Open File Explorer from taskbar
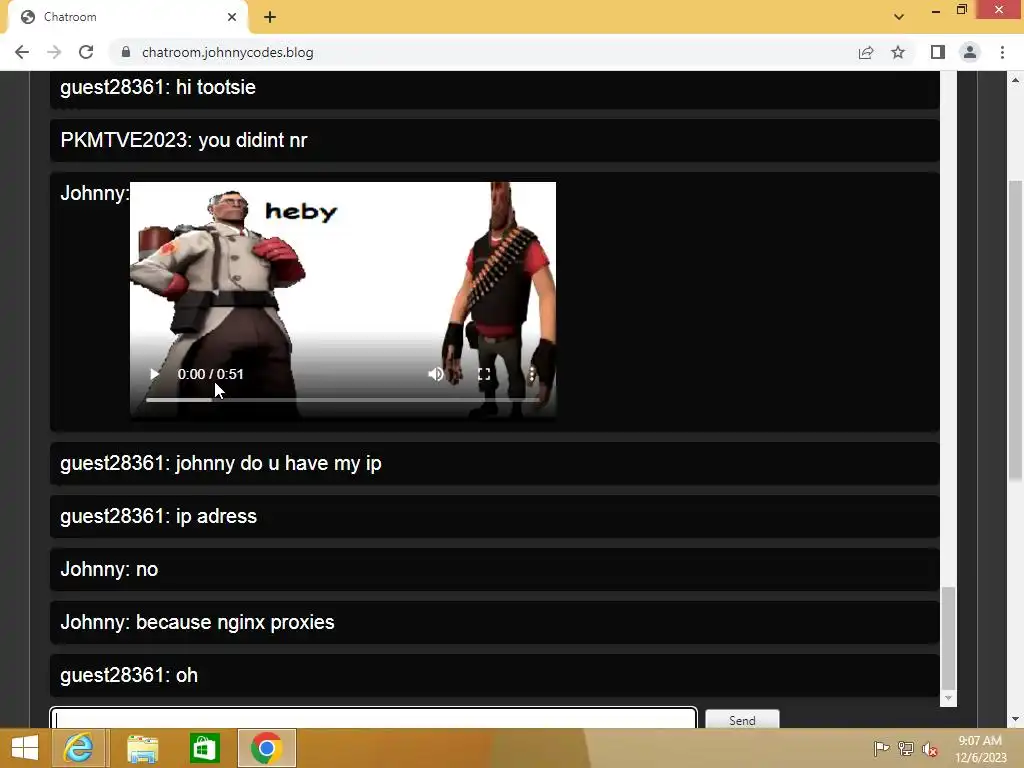Screen dimensions: 1024x768 (142, 748)
